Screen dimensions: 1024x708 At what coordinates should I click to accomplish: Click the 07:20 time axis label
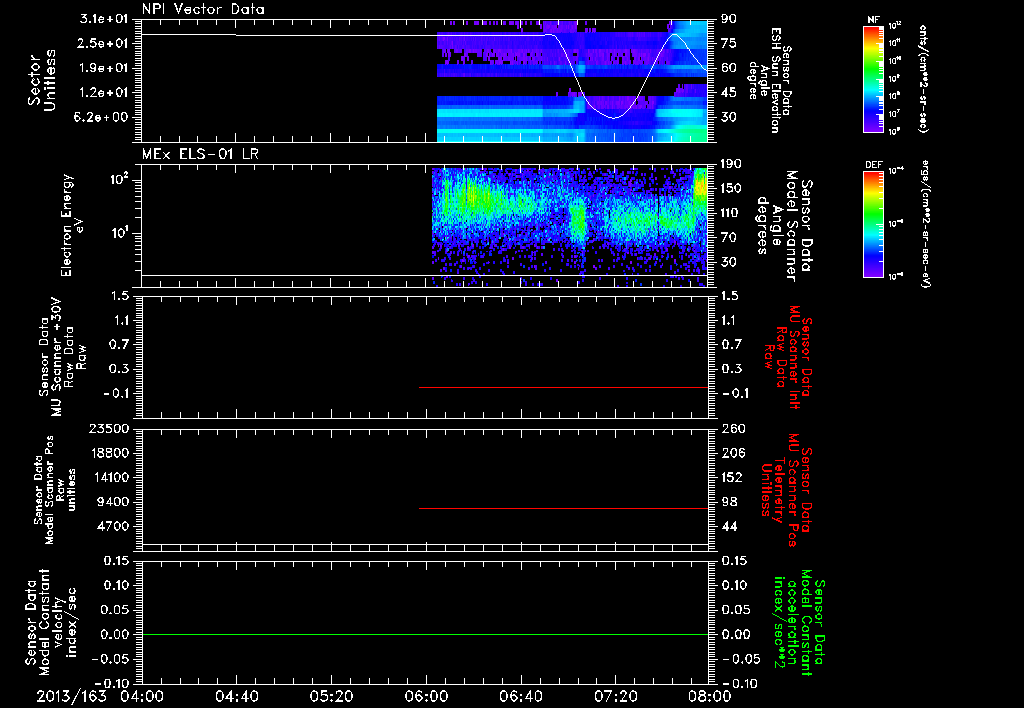pos(615,696)
